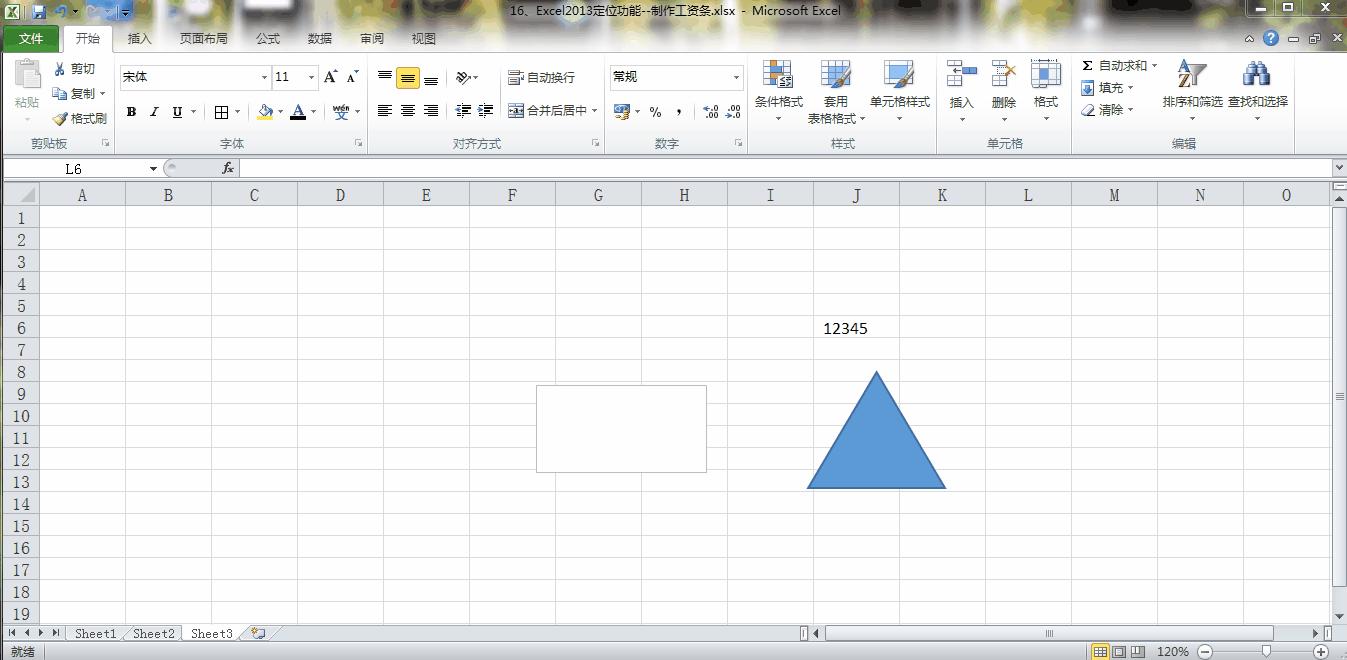Switch to the Insert (插入) tab

(140, 39)
